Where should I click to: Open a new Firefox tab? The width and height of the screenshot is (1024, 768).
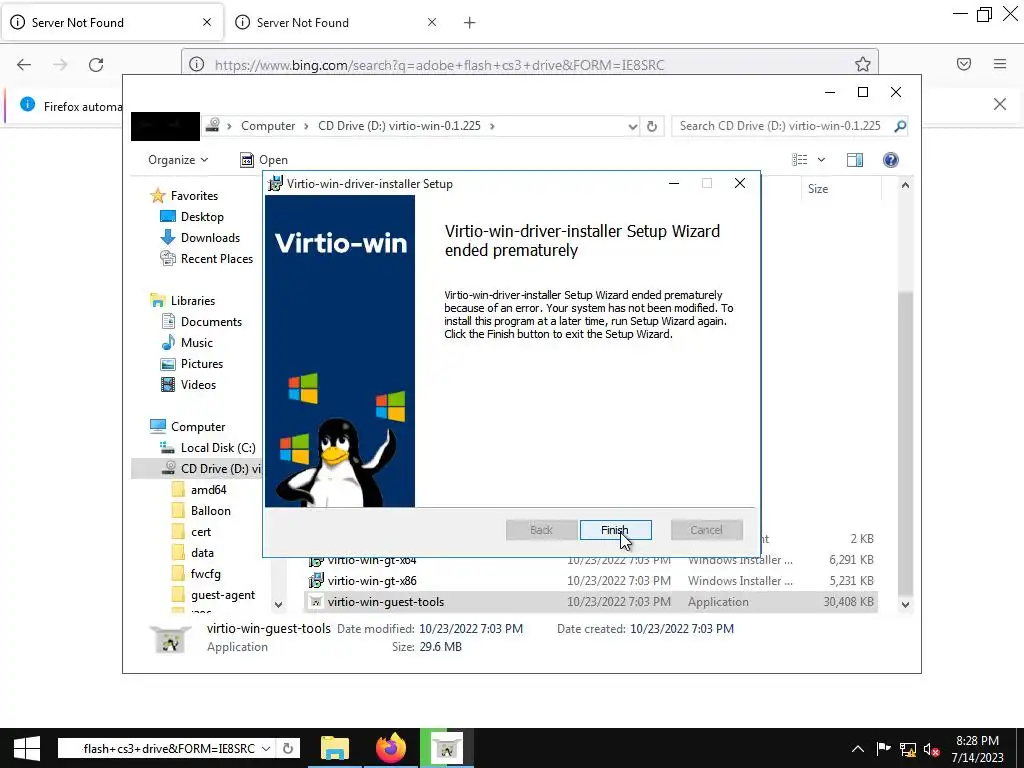[x=470, y=23]
